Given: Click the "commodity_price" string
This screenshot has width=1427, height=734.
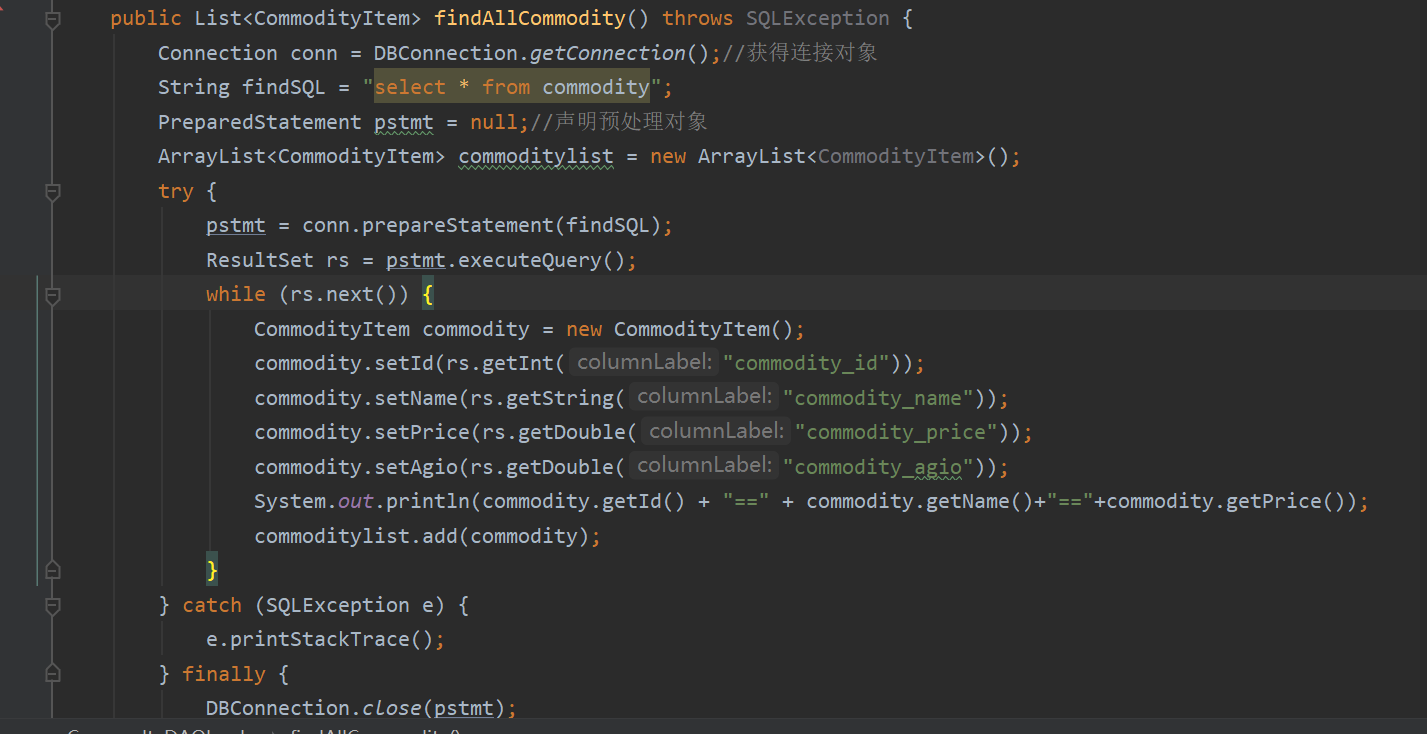Looking at the screenshot, I should 902,432.
